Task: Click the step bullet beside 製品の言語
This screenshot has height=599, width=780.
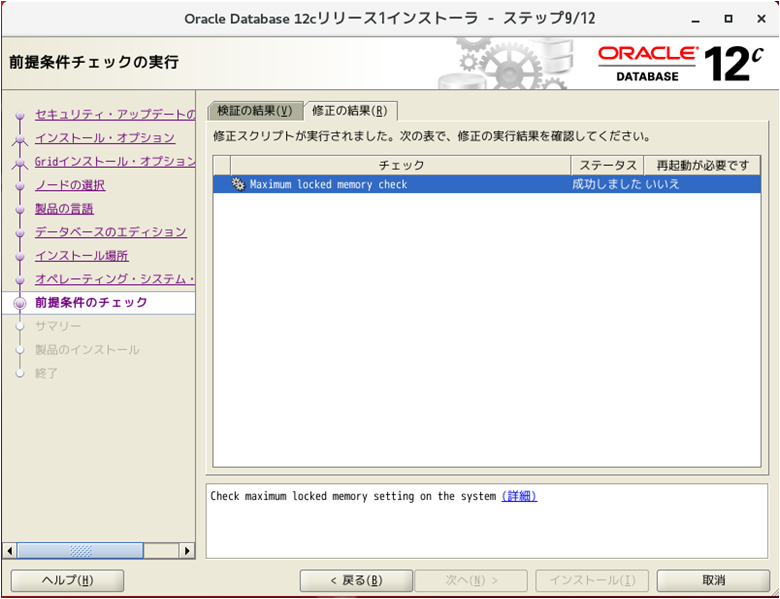Action: 20,209
